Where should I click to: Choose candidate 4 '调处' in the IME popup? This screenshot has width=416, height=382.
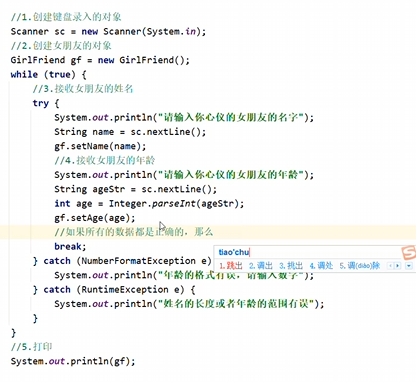point(321,266)
